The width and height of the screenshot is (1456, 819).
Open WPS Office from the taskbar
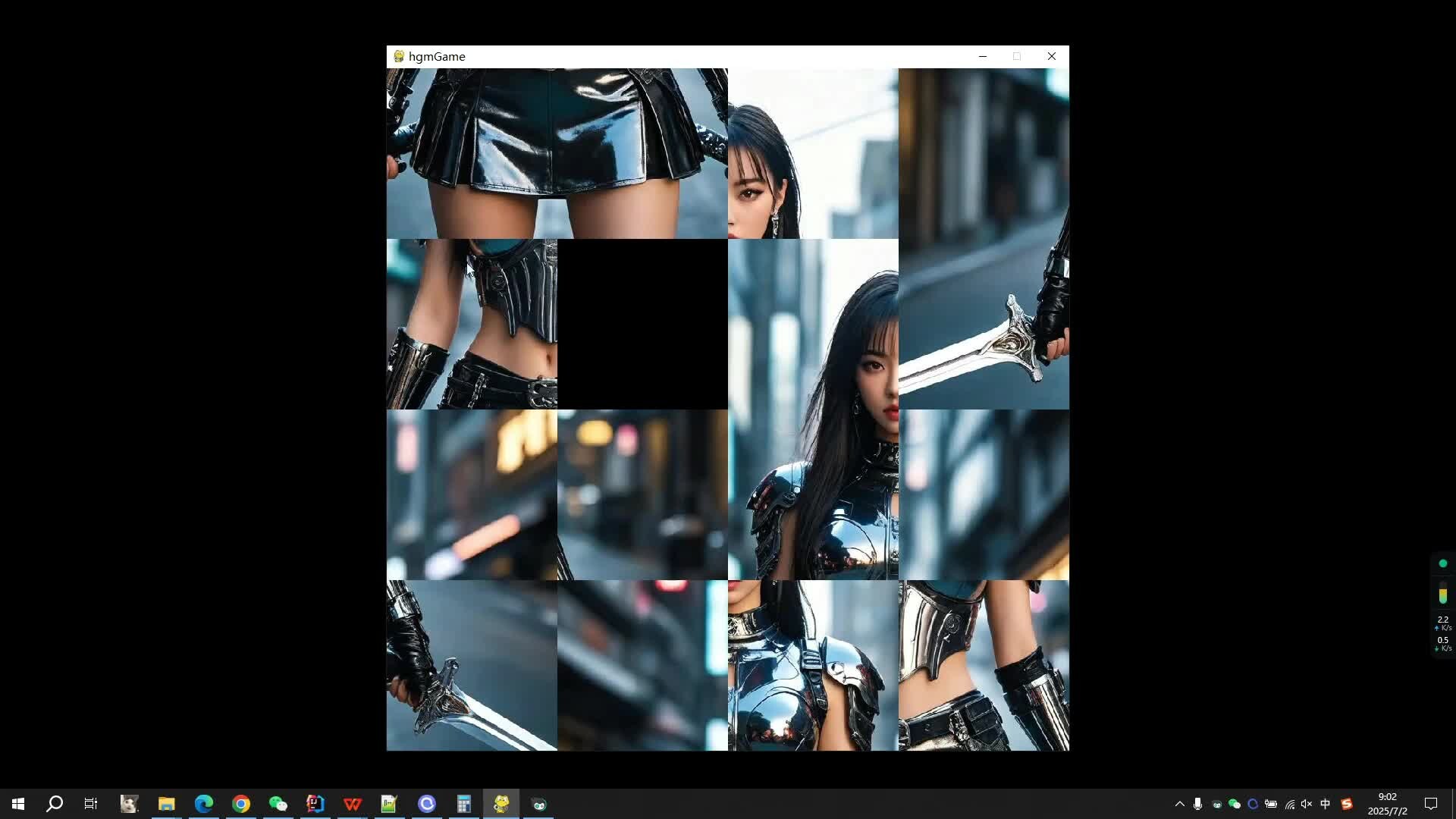click(x=352, y=804)
